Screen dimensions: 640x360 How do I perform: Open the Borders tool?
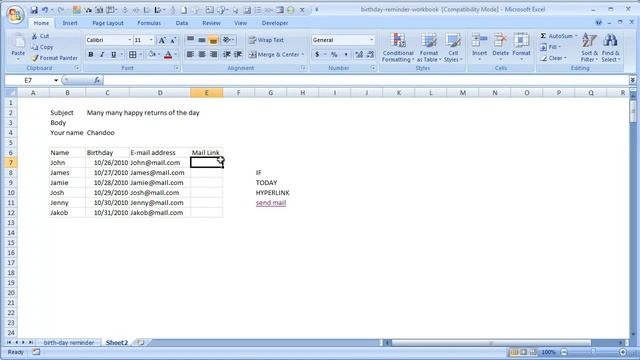click(133, 54)
